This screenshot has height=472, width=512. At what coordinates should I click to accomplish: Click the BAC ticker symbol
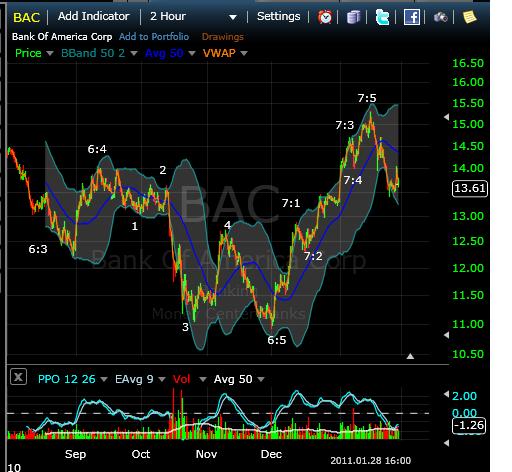tap(26, 17)
